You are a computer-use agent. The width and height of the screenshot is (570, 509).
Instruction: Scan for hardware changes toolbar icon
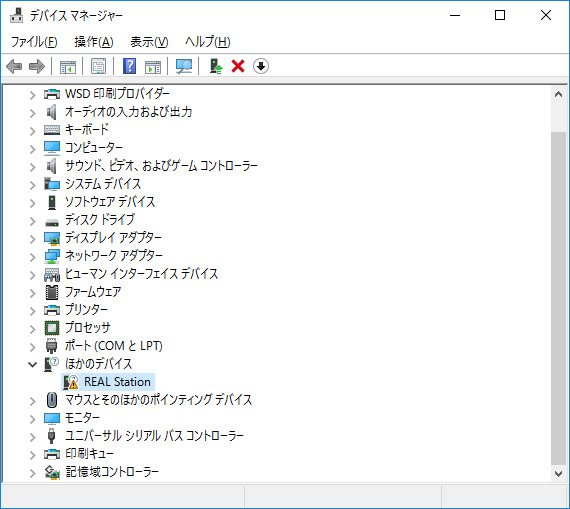tap(184, 66)
